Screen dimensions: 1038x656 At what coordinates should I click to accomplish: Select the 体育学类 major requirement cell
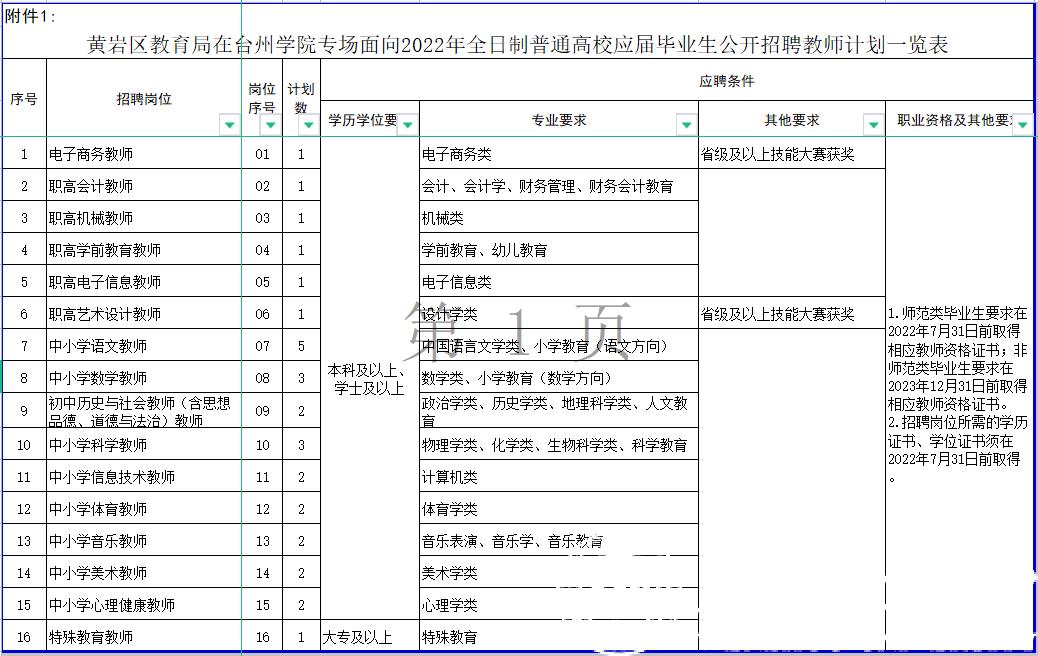(x=559, y=509)
